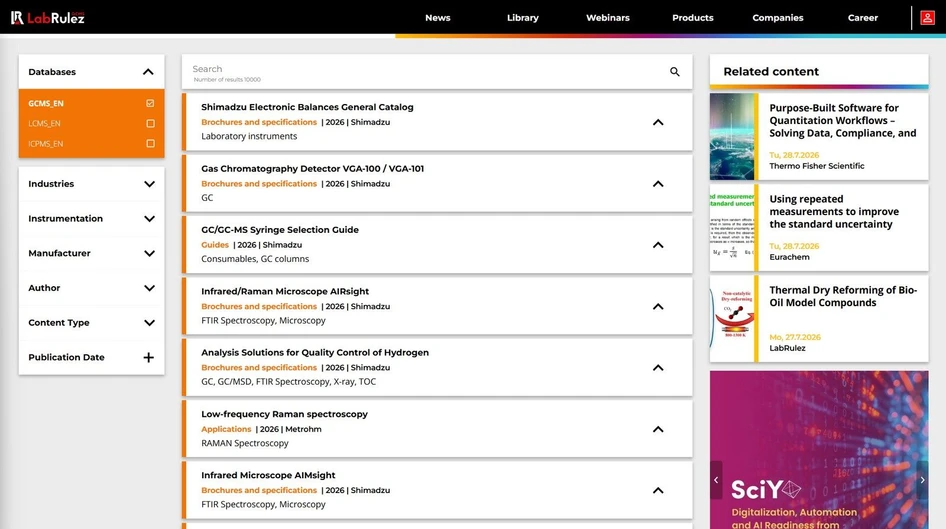Click 'Consumables, GC columns' tag text
Image resolution: width=946 pixels, height=529 pixels.
point(255,259)
